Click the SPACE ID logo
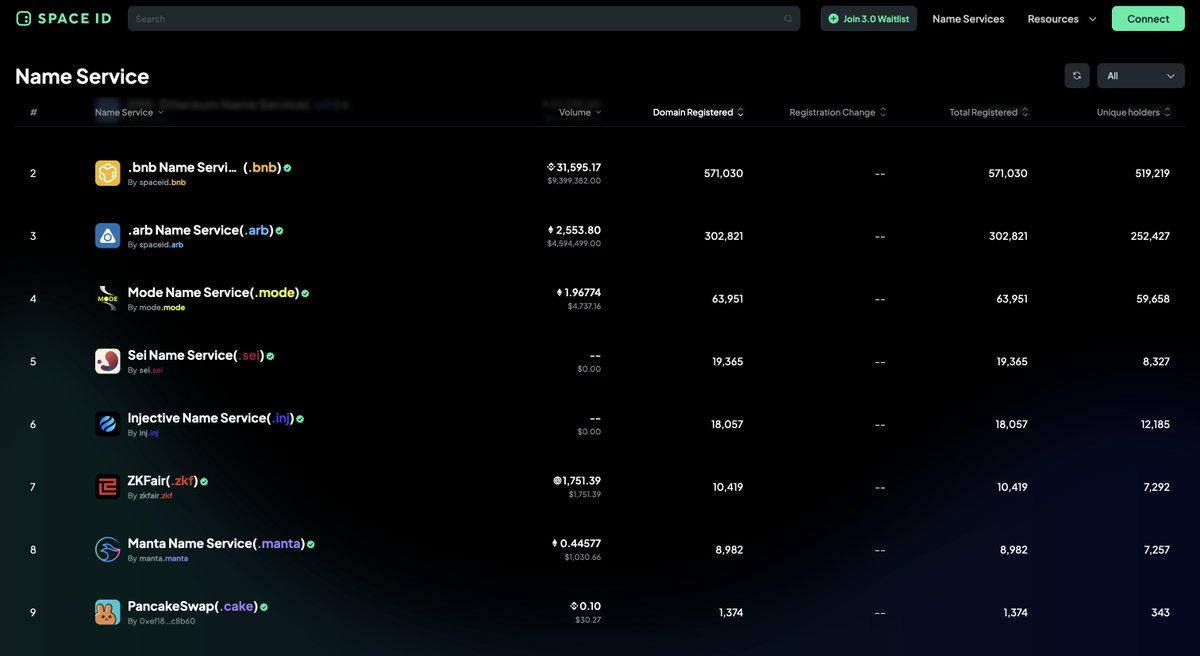The height and width of the screenshot is (656, 1200). pyautogui.click(x=64, y=18)
